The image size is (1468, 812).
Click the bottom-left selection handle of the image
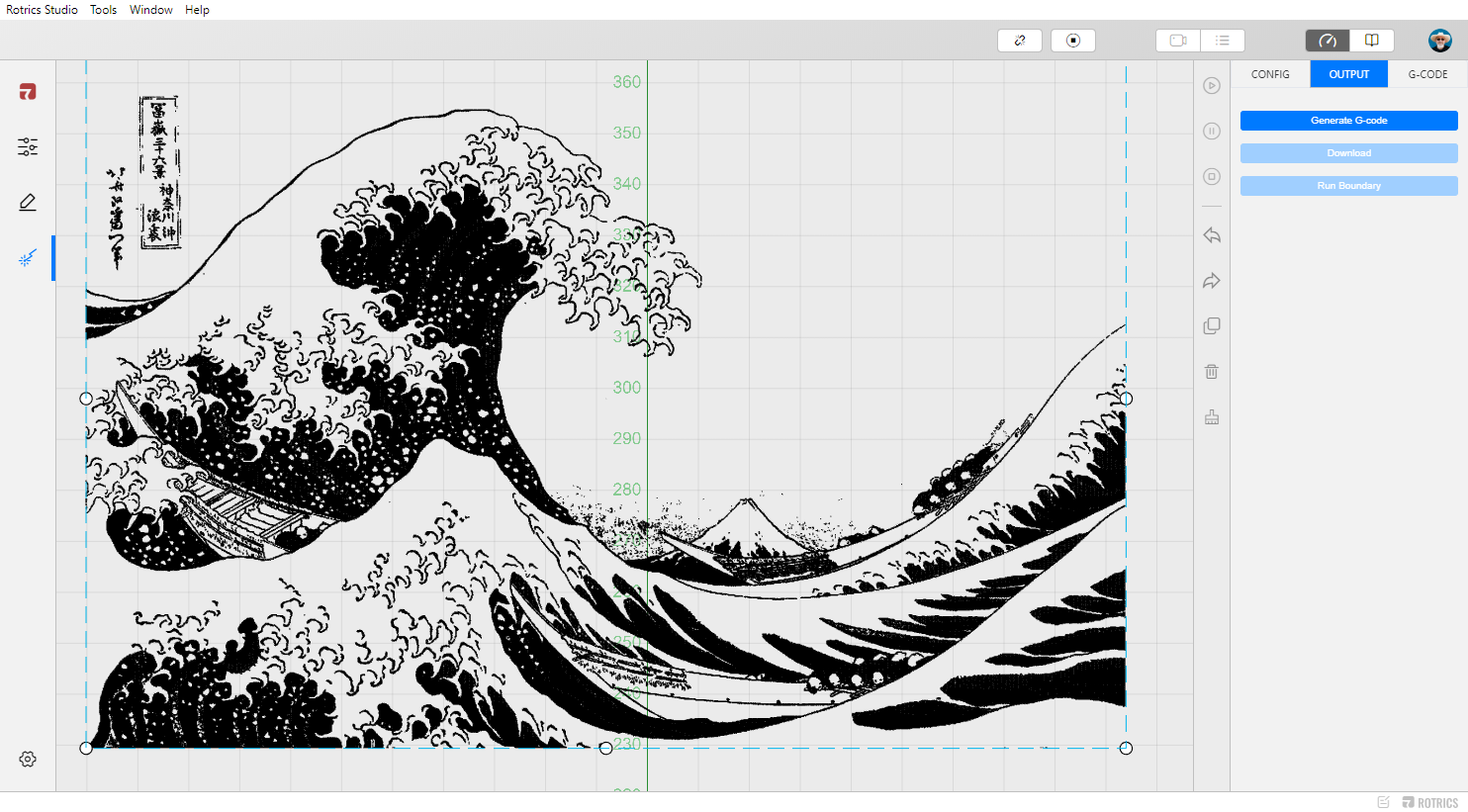(x=86, y=748)
